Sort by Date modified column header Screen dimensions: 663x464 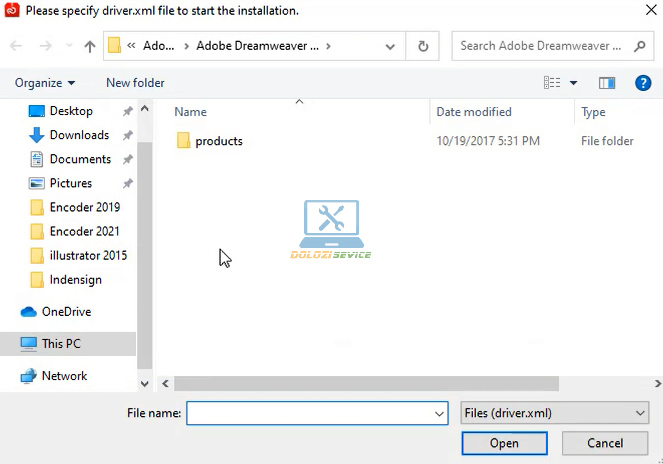point(474,112)
